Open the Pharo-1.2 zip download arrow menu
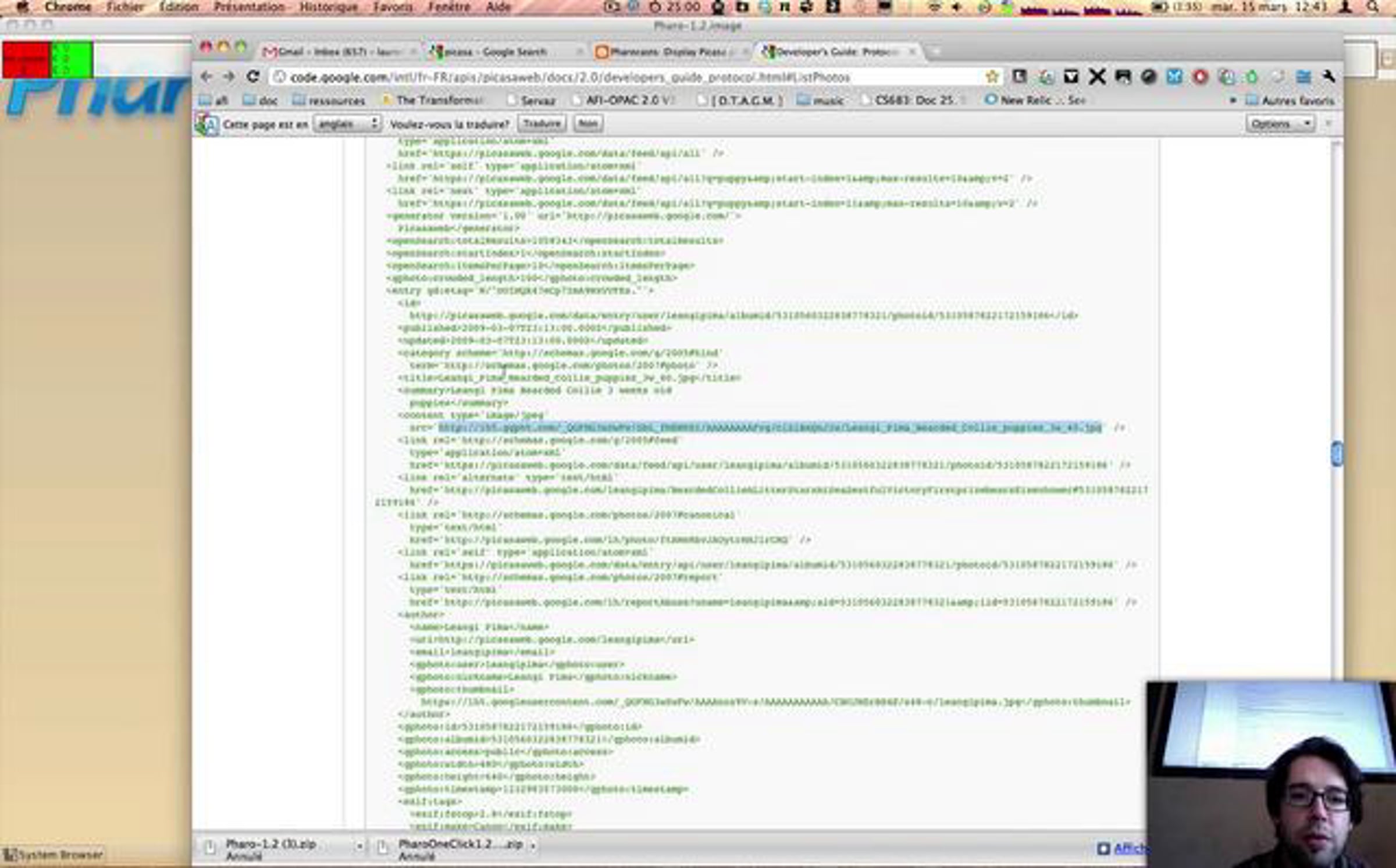1396x868 pixels. tap(360, 846)
